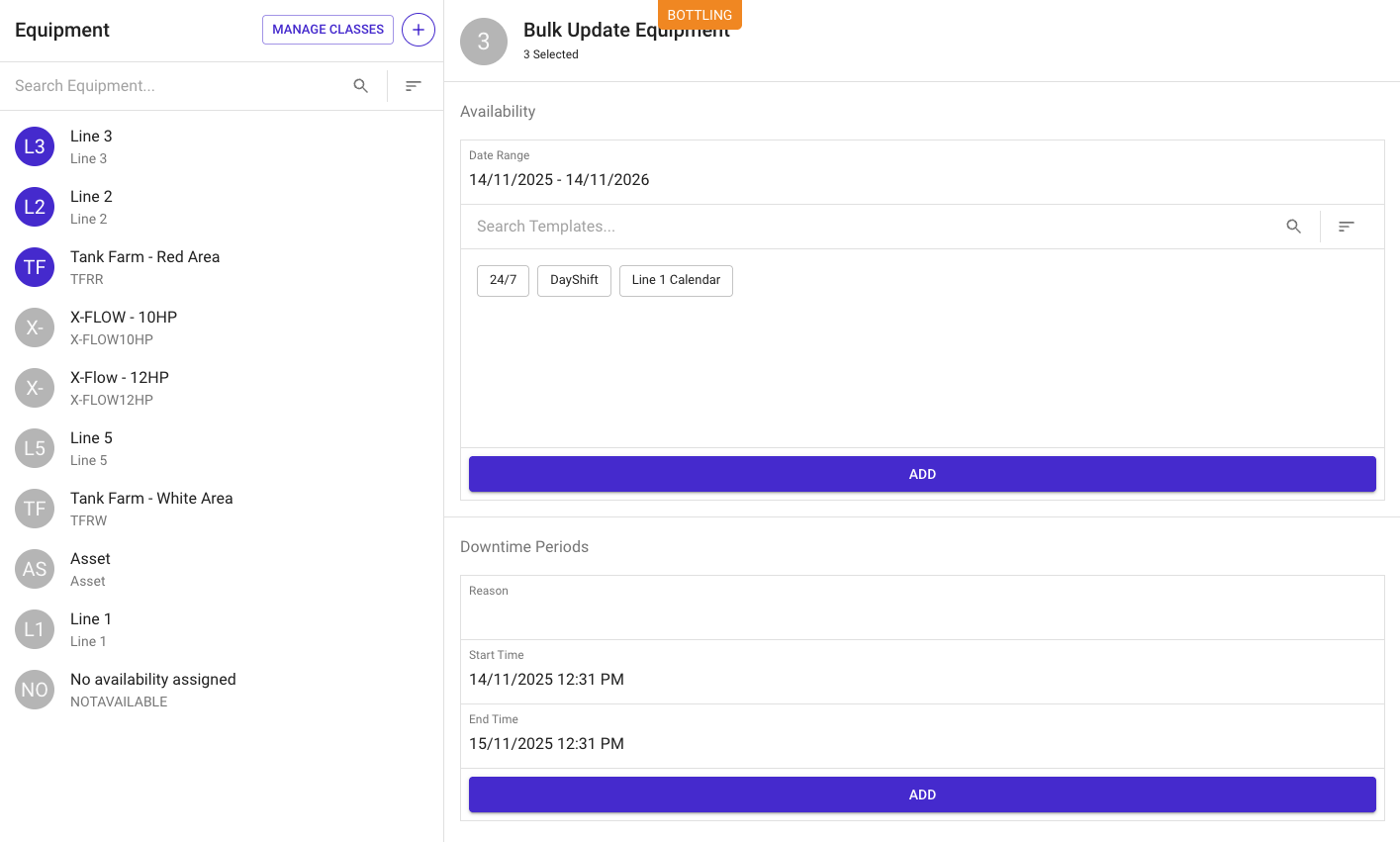Choose the Line 1 Calendar template
Viewport: 1400px width, 842px height.
676,280
